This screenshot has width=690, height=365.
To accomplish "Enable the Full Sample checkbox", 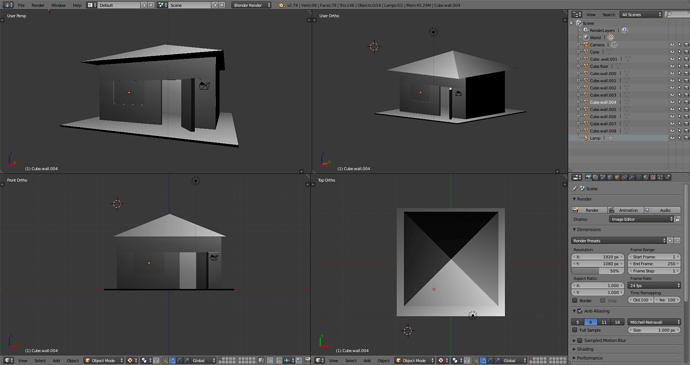I will (575, 330).
